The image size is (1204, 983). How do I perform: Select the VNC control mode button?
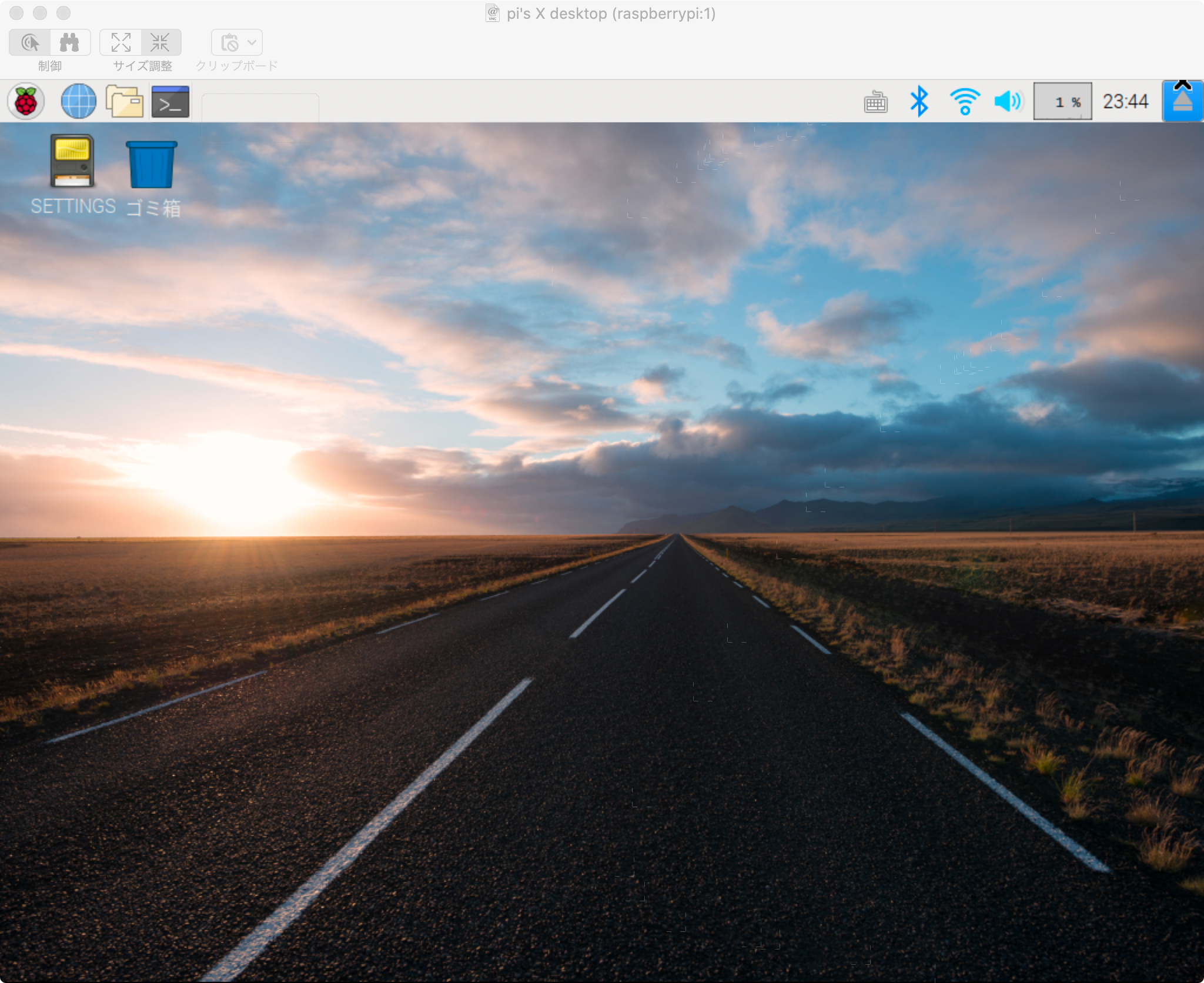30,42
